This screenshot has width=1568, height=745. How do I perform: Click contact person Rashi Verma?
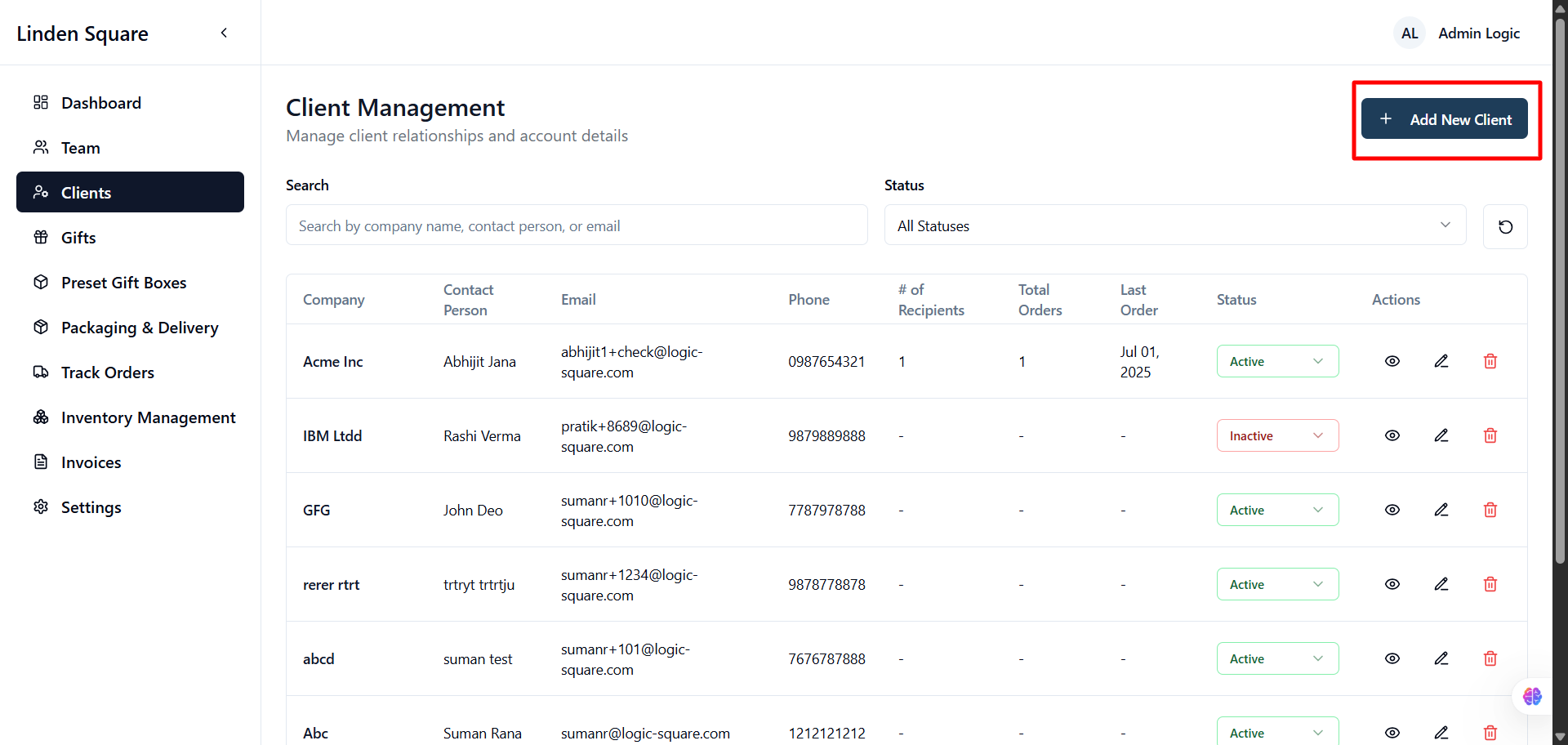click(x=482, y=436)
